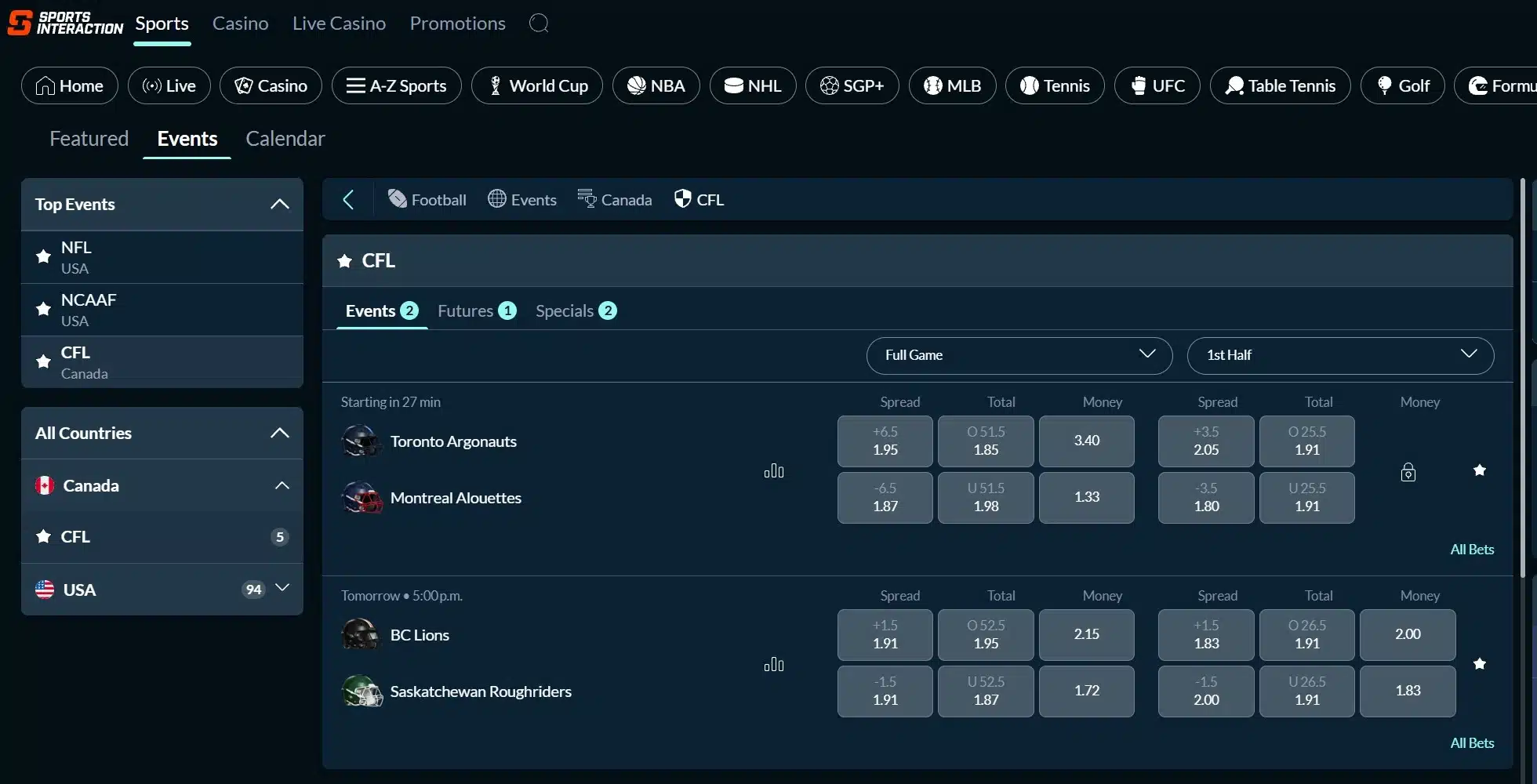Expand the USA country section

click(x=282, y=588)
